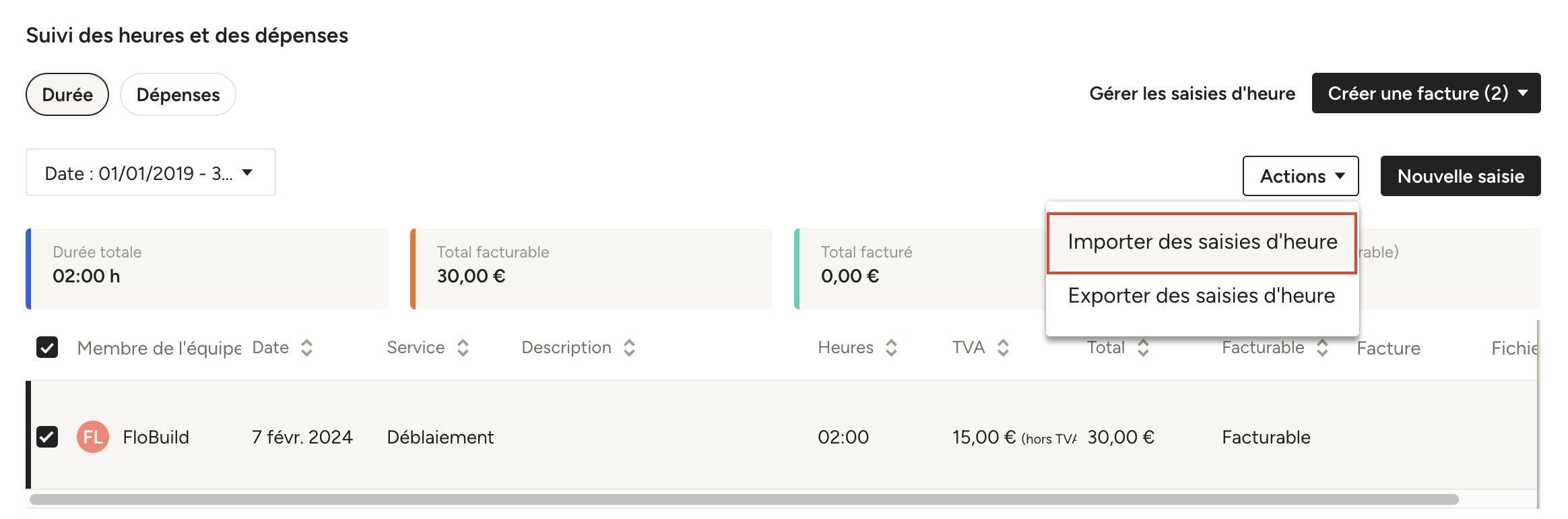
Task: Sort by Description column arrows
Action: [x=629, y=348]
